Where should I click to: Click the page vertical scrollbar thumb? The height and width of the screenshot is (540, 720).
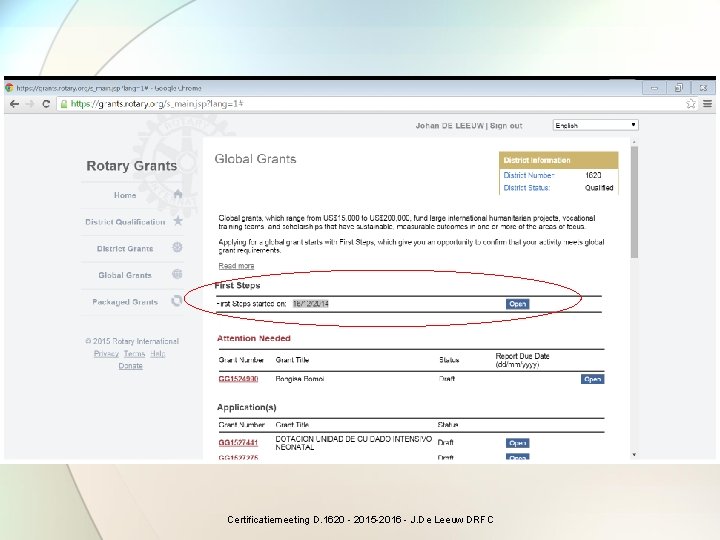(634, 202)
